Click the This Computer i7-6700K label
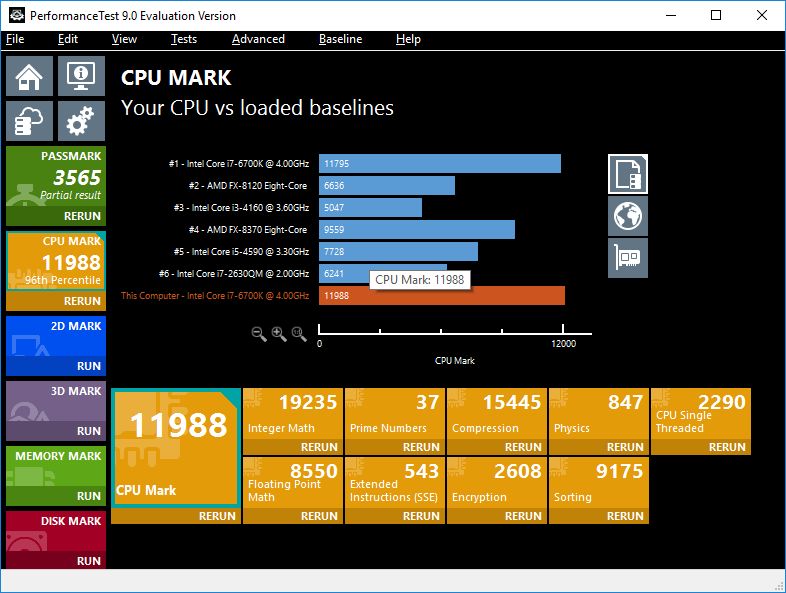 [215, 296]
